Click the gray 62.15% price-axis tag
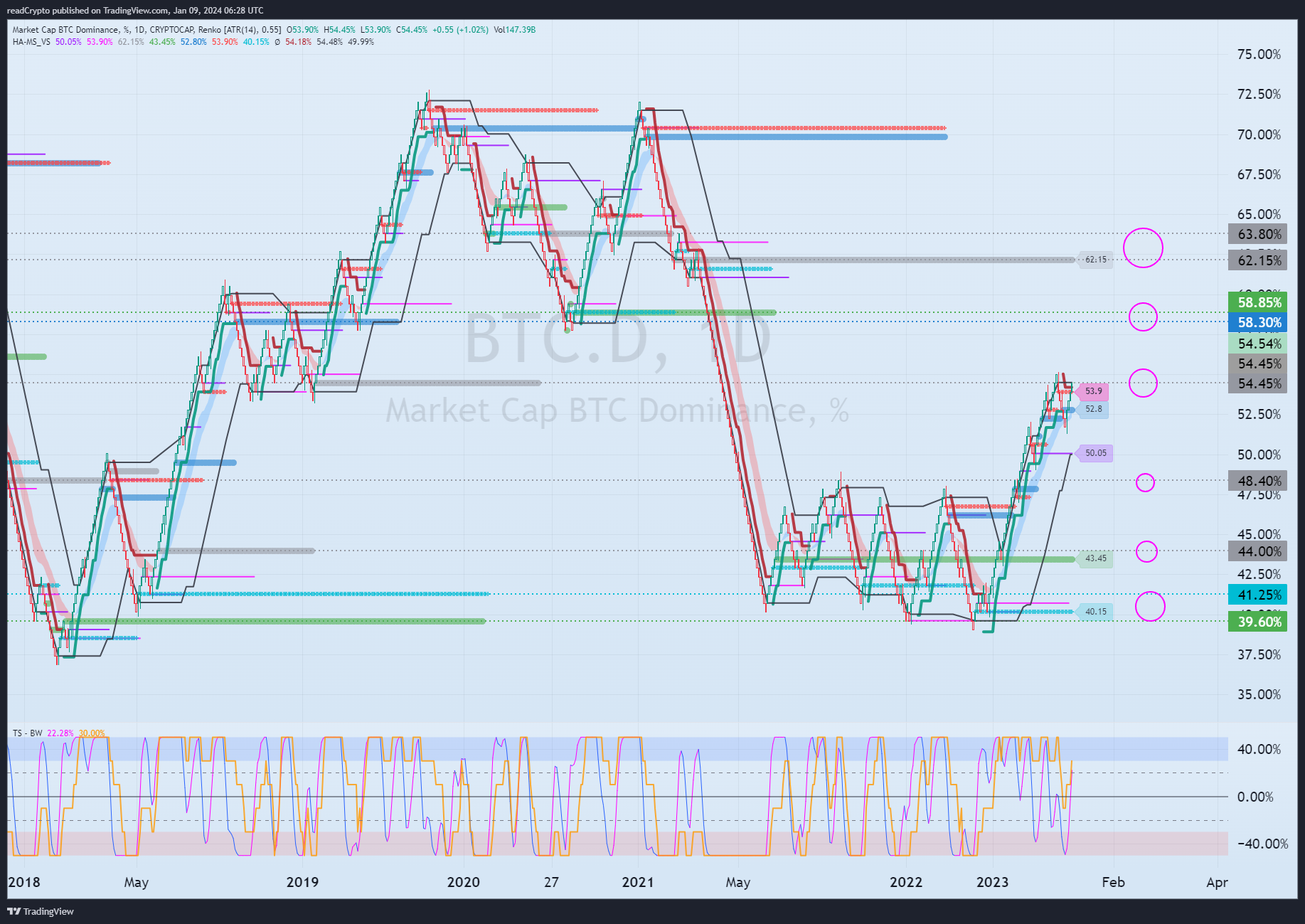 (1259, 260)
